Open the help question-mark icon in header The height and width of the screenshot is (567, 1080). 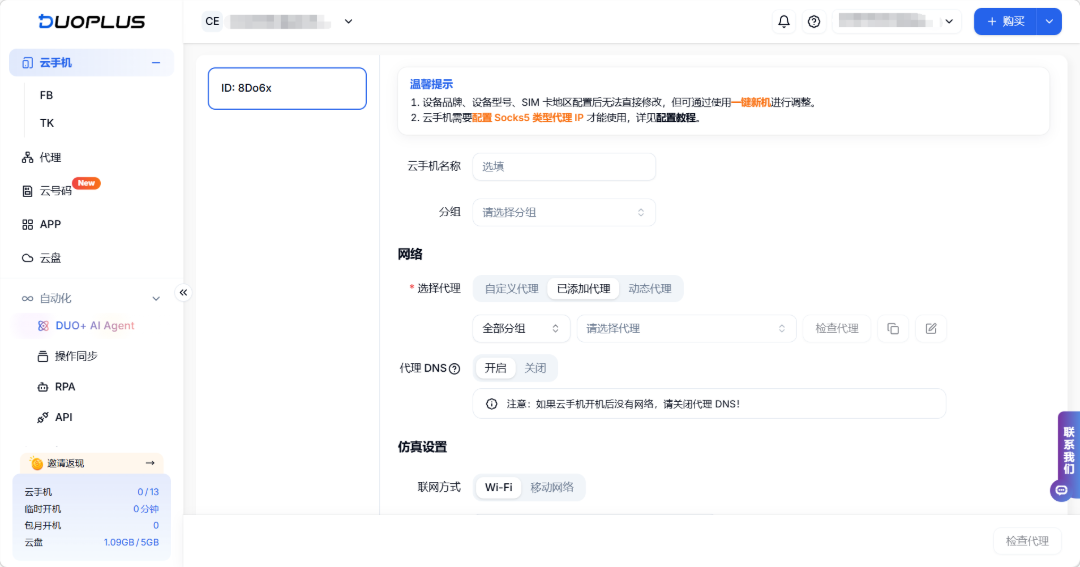[814, 21]
